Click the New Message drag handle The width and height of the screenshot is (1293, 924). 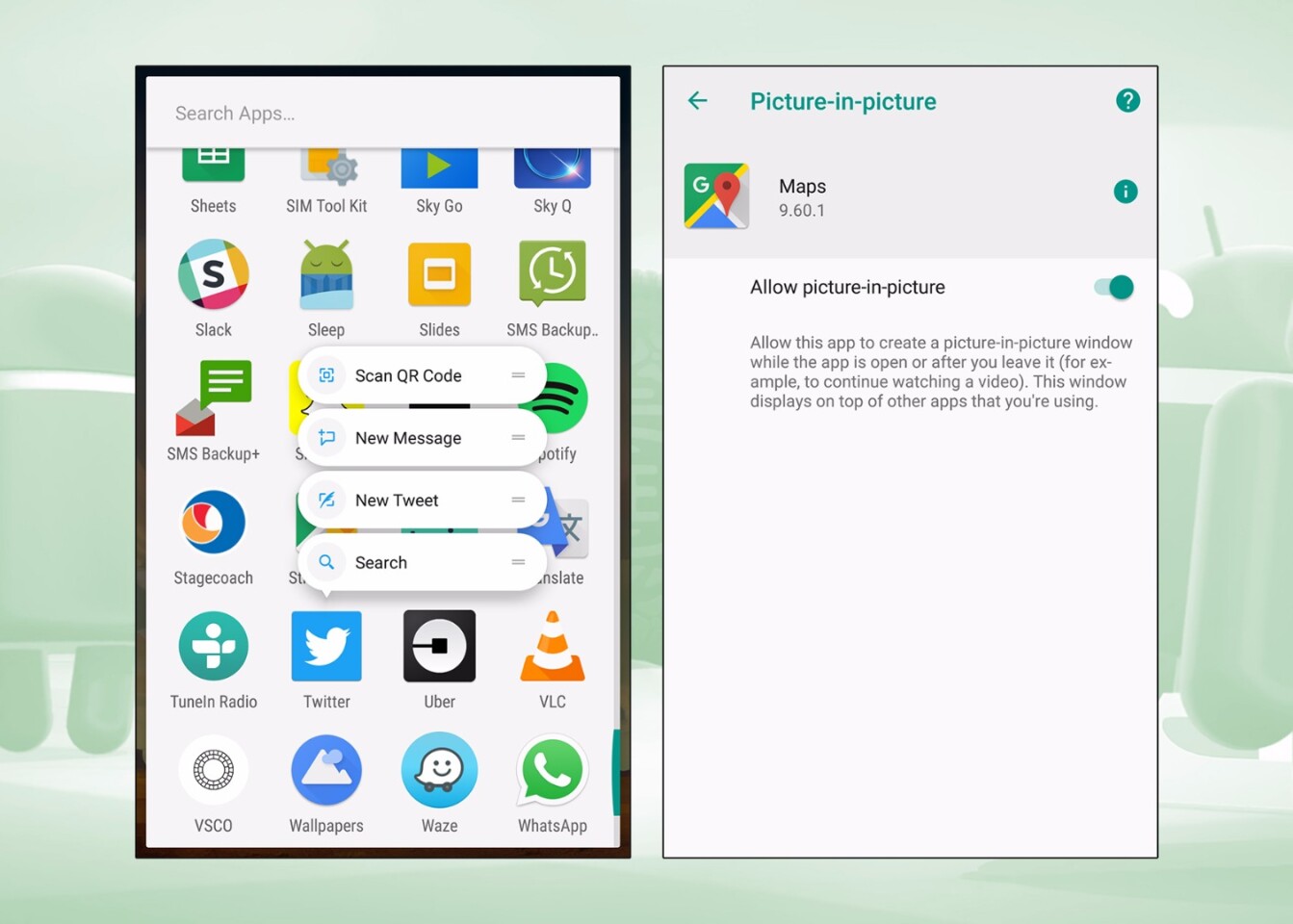click(518, 438)
